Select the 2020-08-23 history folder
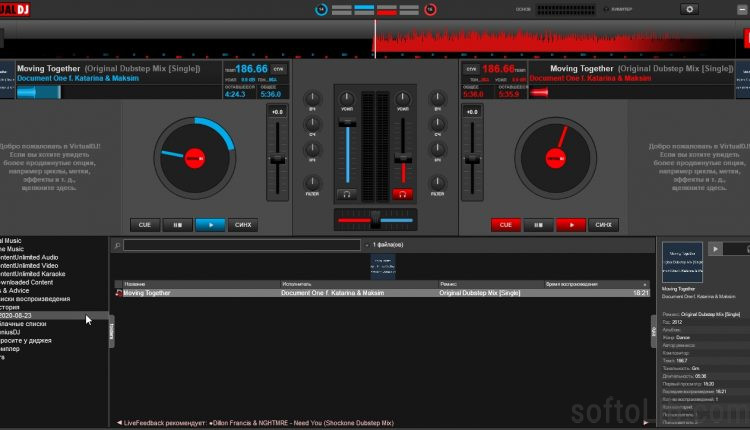 [x=54, y=316]
